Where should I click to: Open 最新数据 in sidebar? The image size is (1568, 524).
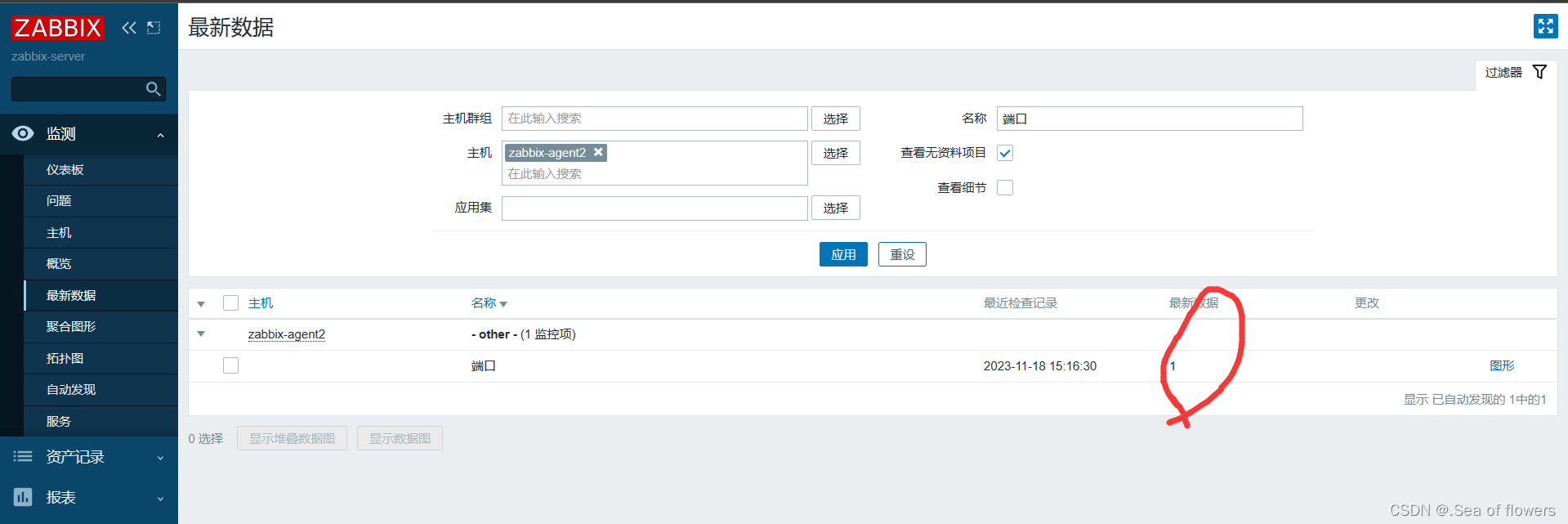101,296
